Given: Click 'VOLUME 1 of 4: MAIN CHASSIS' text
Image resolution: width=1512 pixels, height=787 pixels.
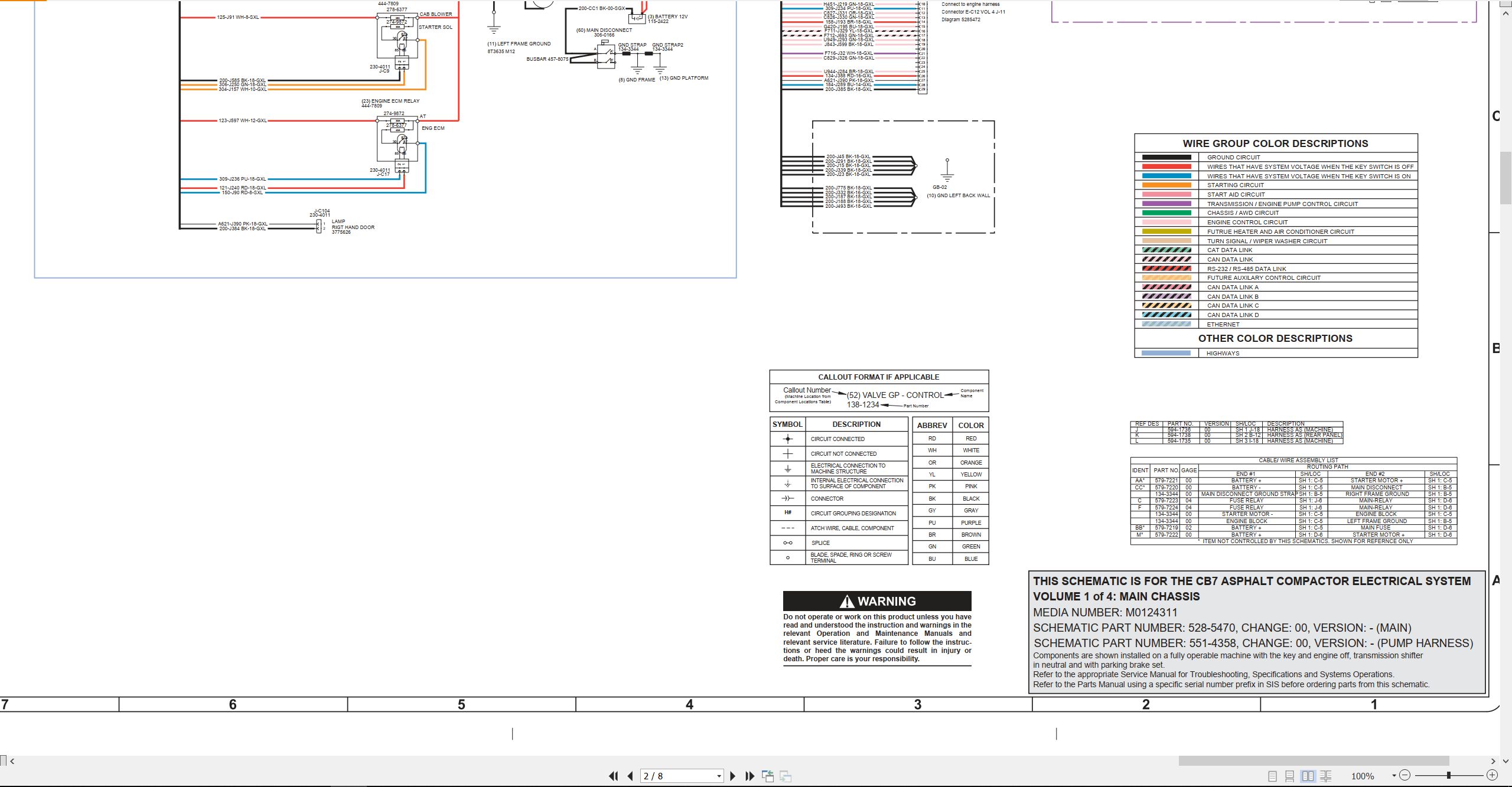Looking at the screenshot, I should tap(1116, 596).
